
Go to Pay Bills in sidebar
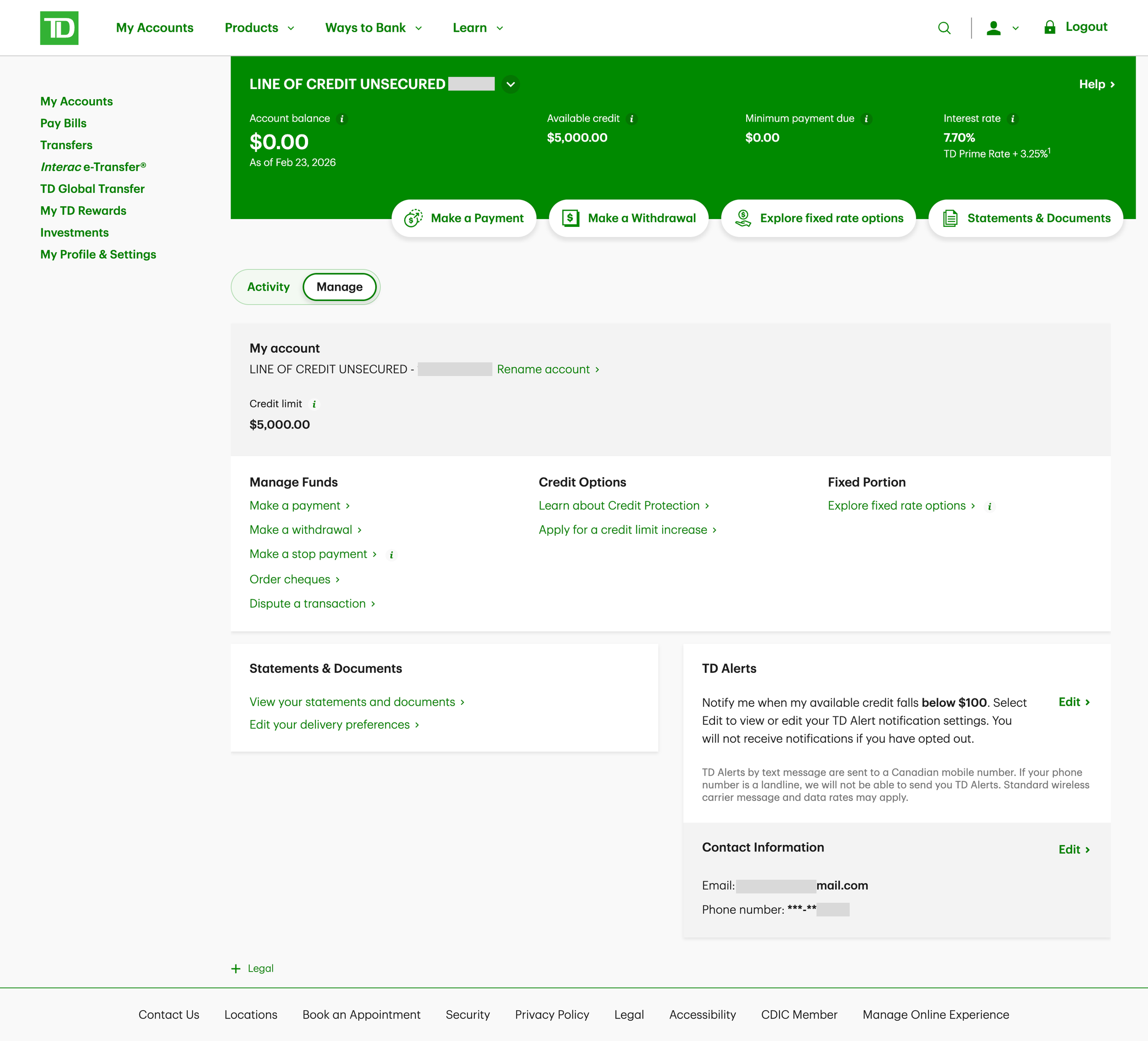(63, 123)
